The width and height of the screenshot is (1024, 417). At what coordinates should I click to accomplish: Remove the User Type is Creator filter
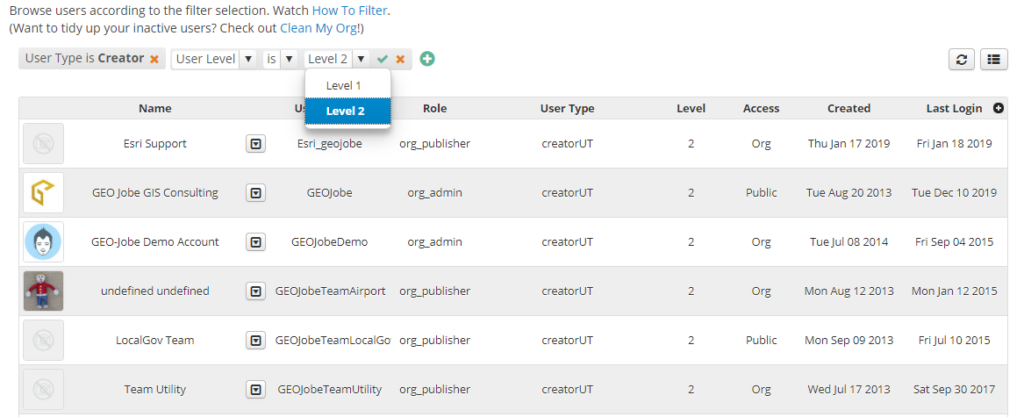pyautogui.click(x=154, y=59)
